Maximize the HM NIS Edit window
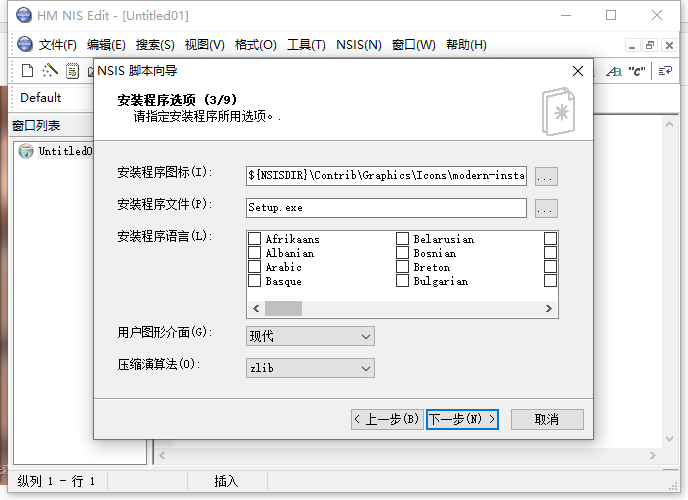This screenshot has height=500, width=688. tap(611, 15)
